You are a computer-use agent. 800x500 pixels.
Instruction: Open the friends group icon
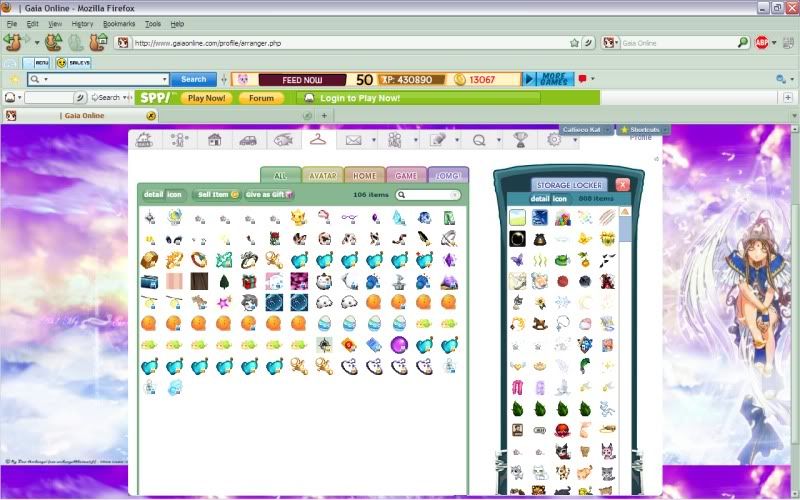pos(394,139)
